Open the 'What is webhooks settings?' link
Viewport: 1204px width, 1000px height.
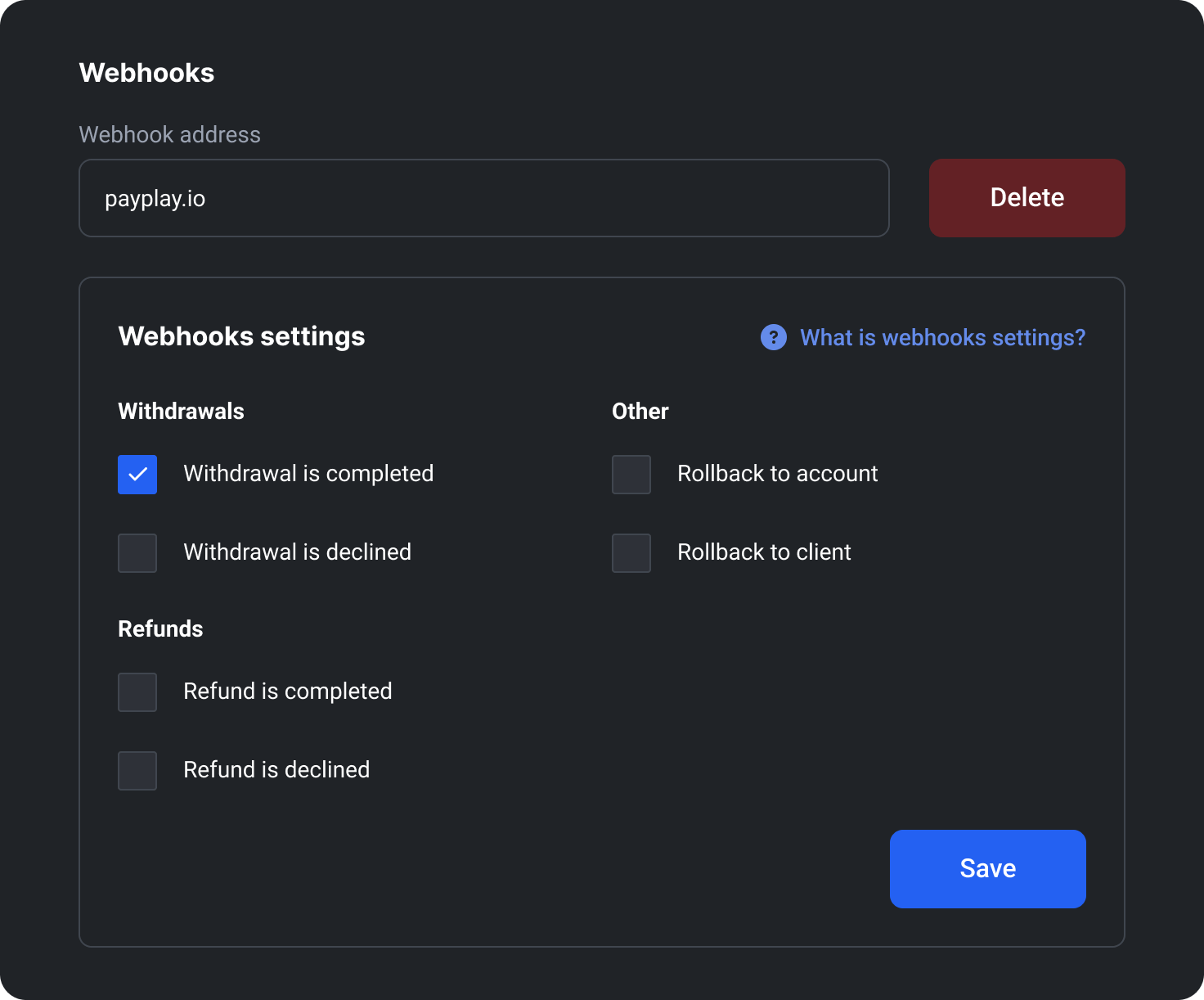[x=942, y=337]
